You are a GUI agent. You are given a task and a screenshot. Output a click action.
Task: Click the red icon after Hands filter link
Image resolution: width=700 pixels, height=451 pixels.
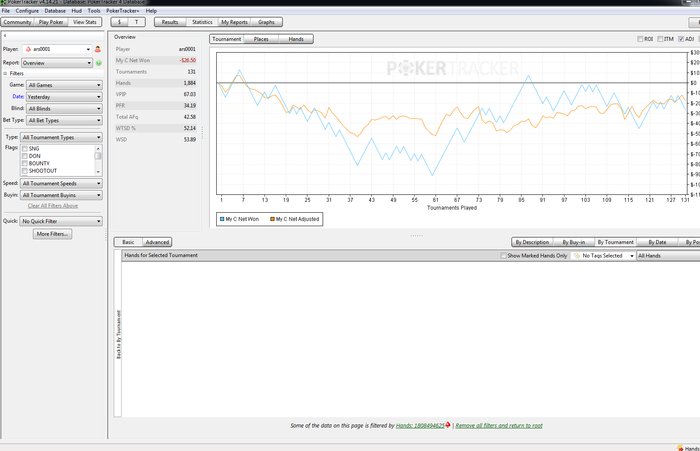point(448,425)
